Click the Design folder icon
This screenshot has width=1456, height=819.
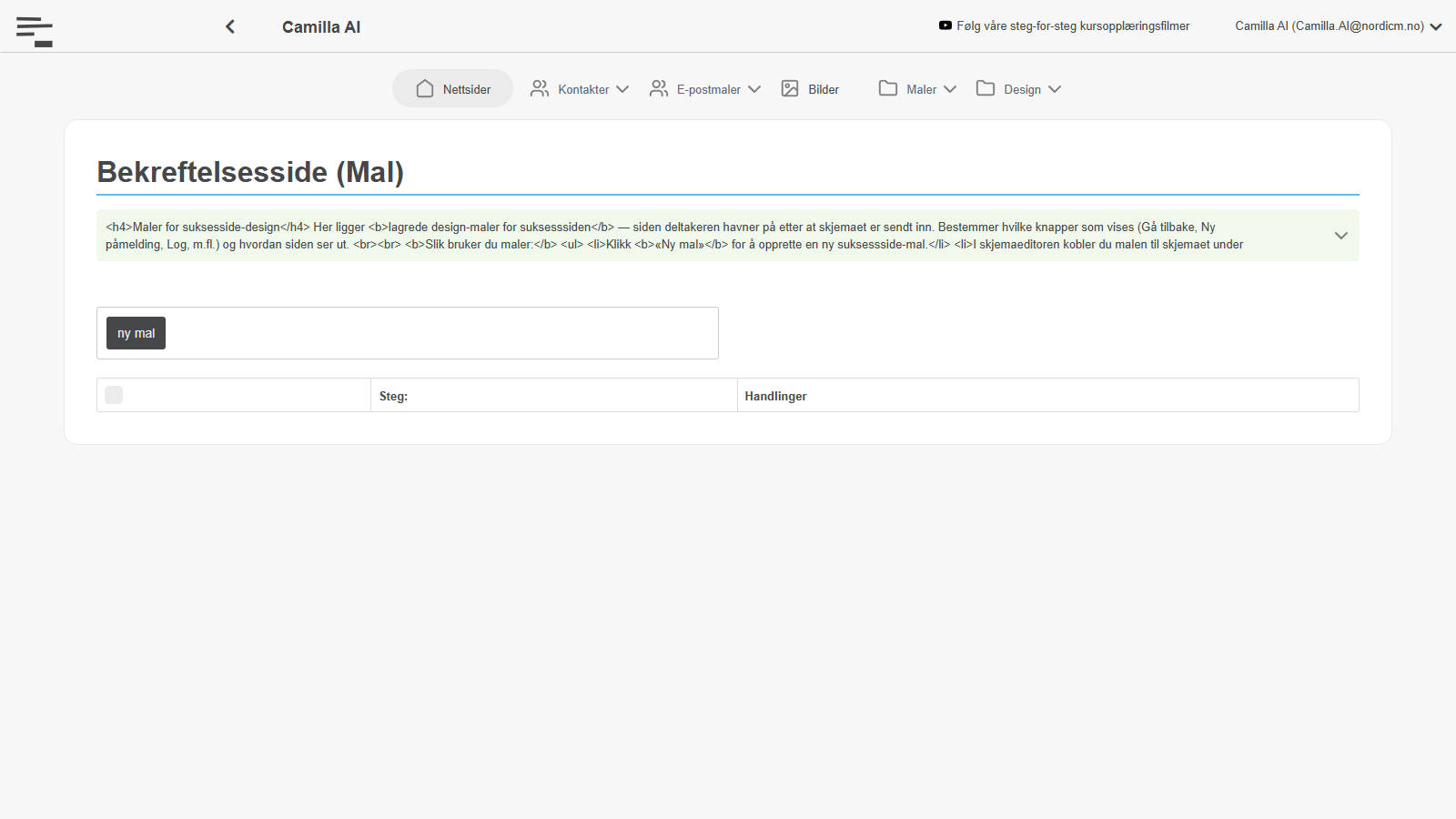point(986,88)
